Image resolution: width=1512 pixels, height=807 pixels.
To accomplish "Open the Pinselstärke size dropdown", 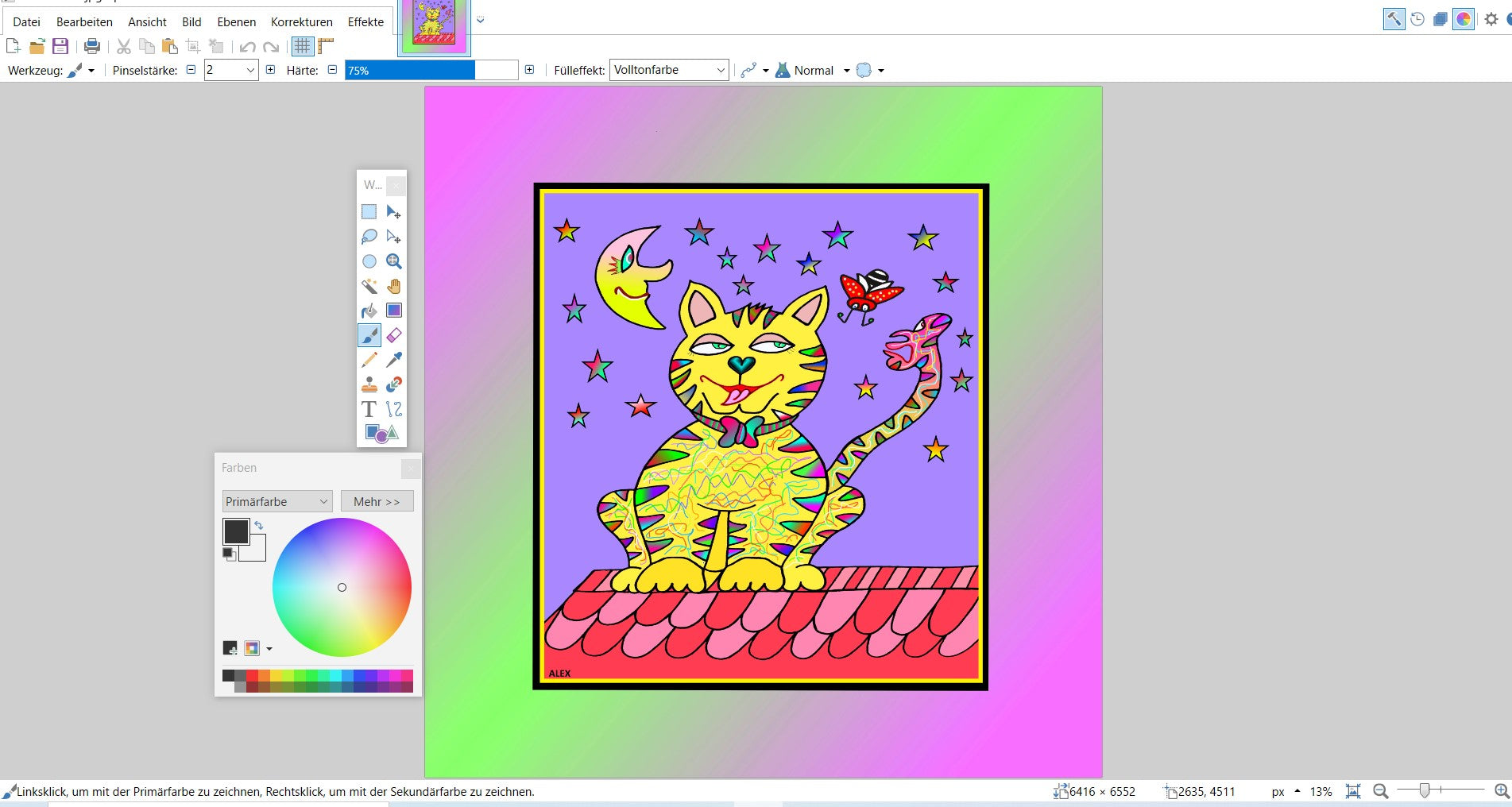I will [x=249, y=70].
